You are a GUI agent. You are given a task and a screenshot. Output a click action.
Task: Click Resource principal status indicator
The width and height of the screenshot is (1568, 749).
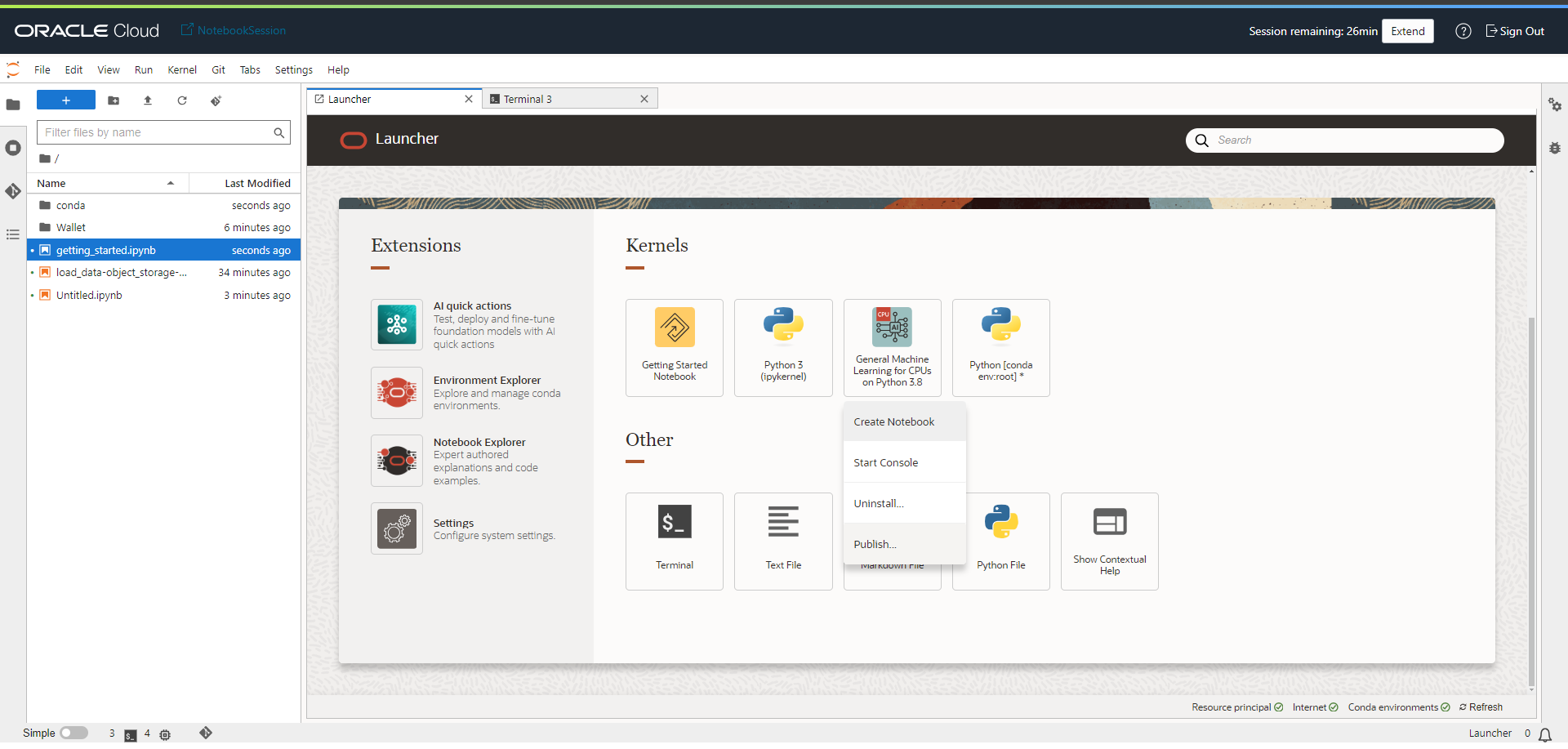[x=1237, y=707]
